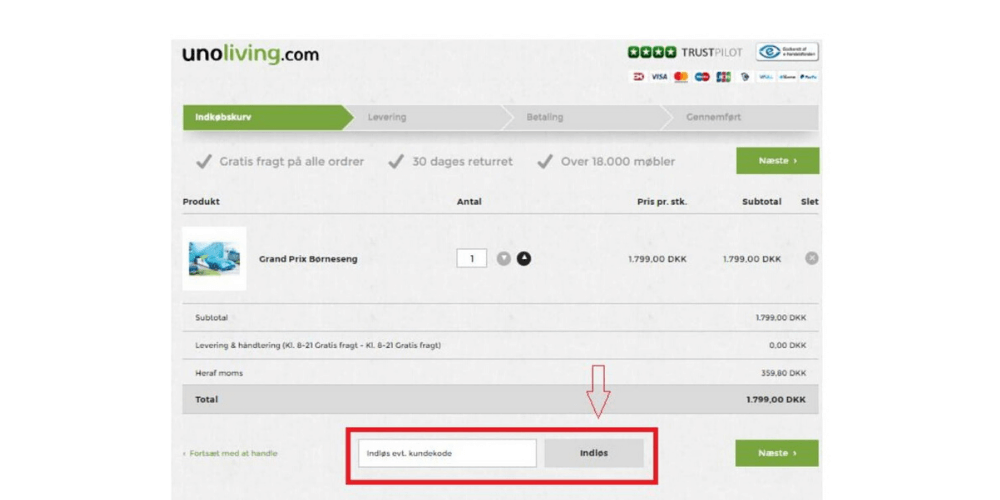Click the Fortsæt med at handle link
Screen dimensions: 1000x500
[230, 453]
